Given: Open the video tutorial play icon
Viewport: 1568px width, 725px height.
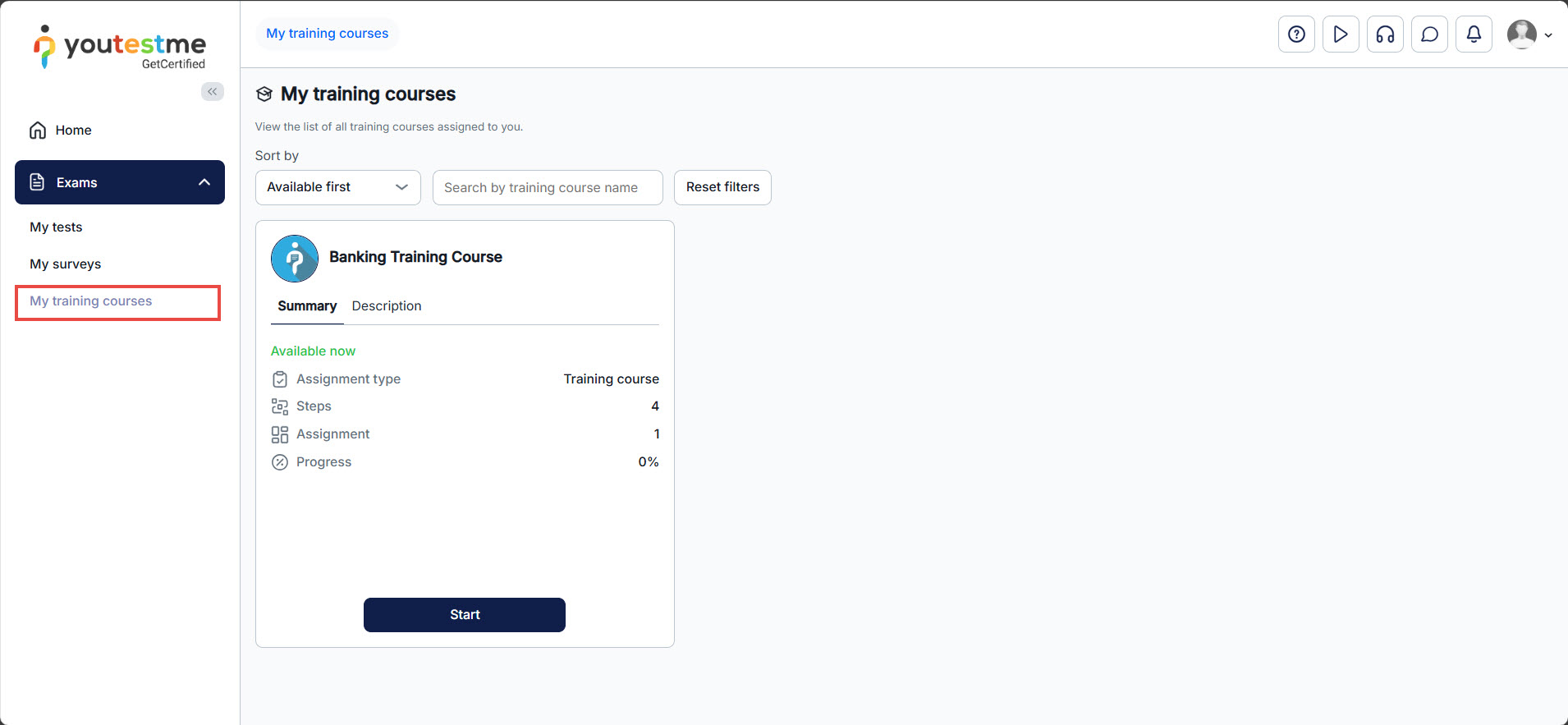Looking at the screenshot, I should (1341, 34).
